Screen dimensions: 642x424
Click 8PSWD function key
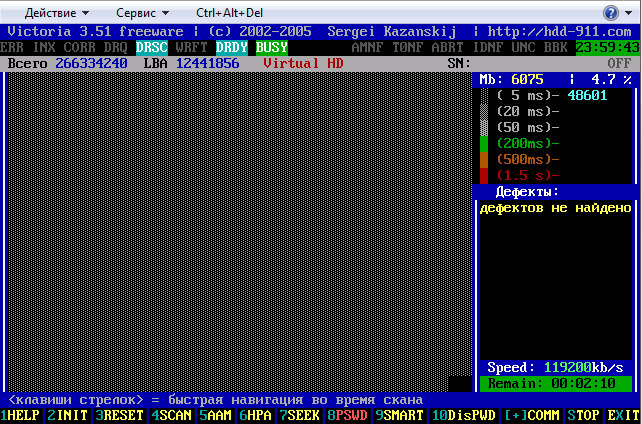coord(347,415)
